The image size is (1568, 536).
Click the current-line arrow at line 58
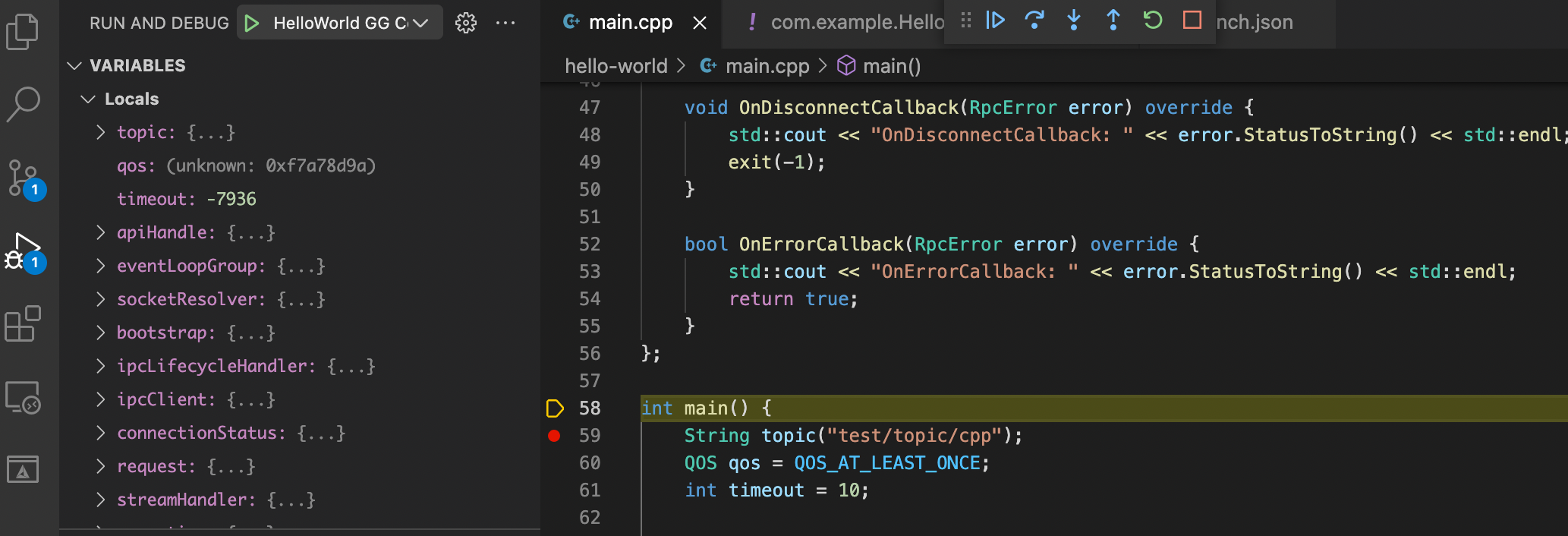tap(555, 408)
